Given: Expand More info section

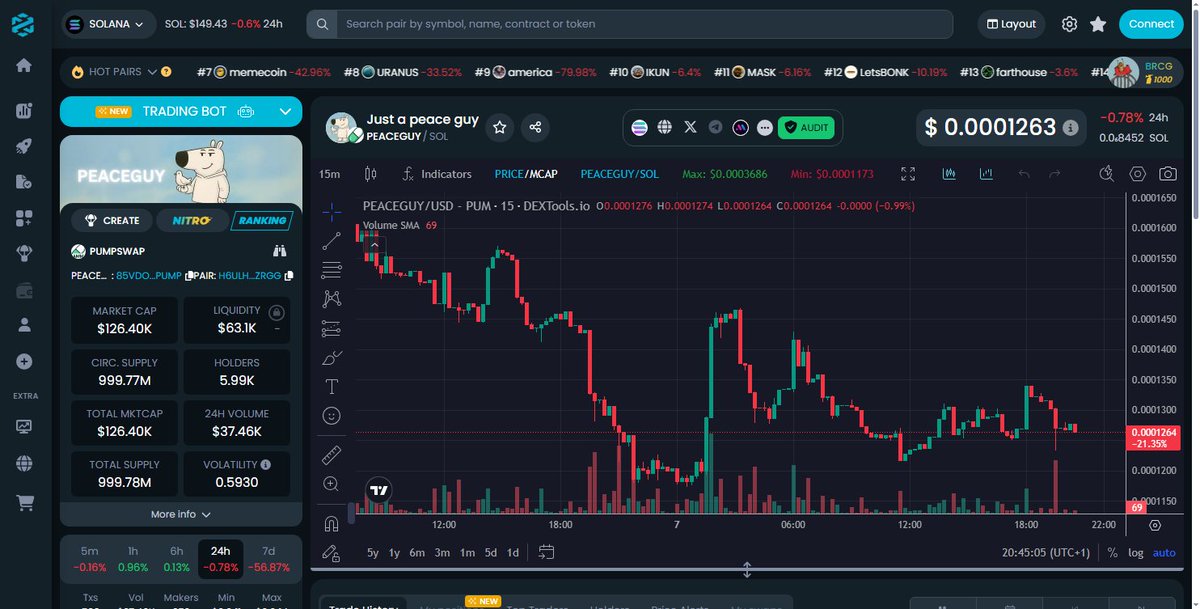Looking at the screenshot, I should pos(181,514).
